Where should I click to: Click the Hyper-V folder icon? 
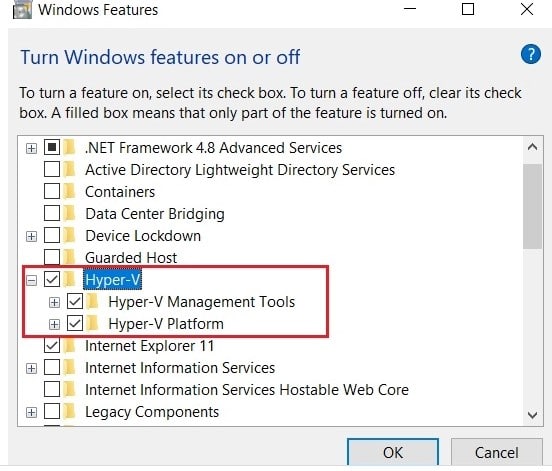tap(70, 280)
